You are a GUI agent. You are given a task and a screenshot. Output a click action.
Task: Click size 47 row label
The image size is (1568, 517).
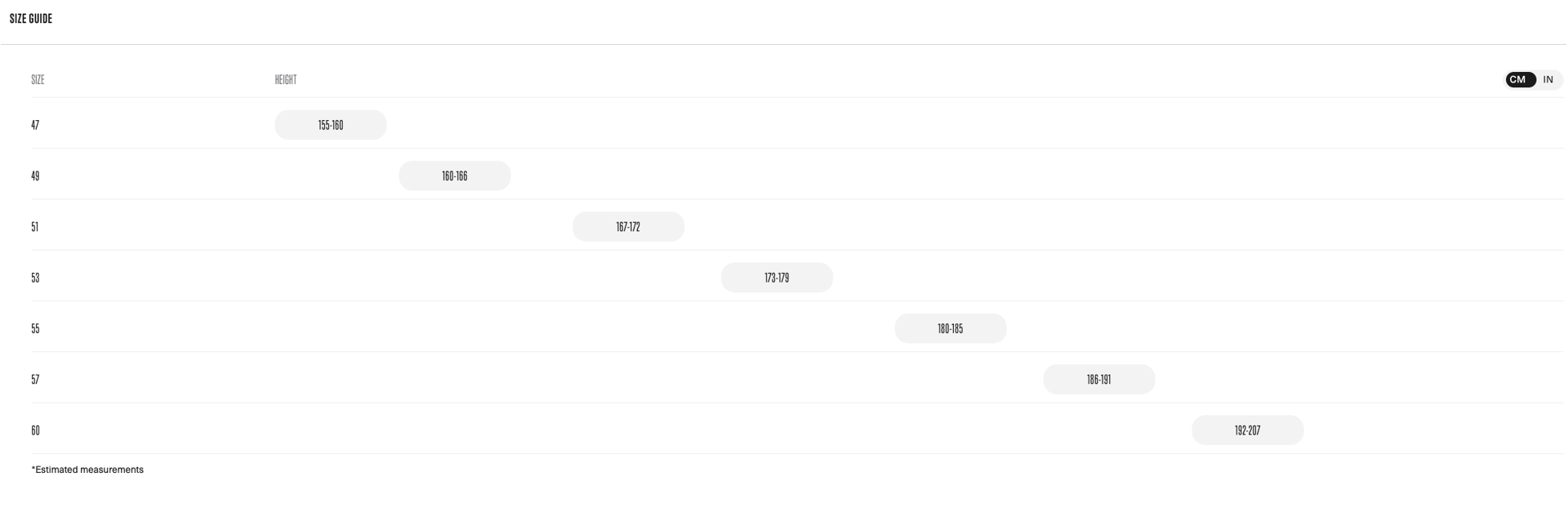coord(35,125)
